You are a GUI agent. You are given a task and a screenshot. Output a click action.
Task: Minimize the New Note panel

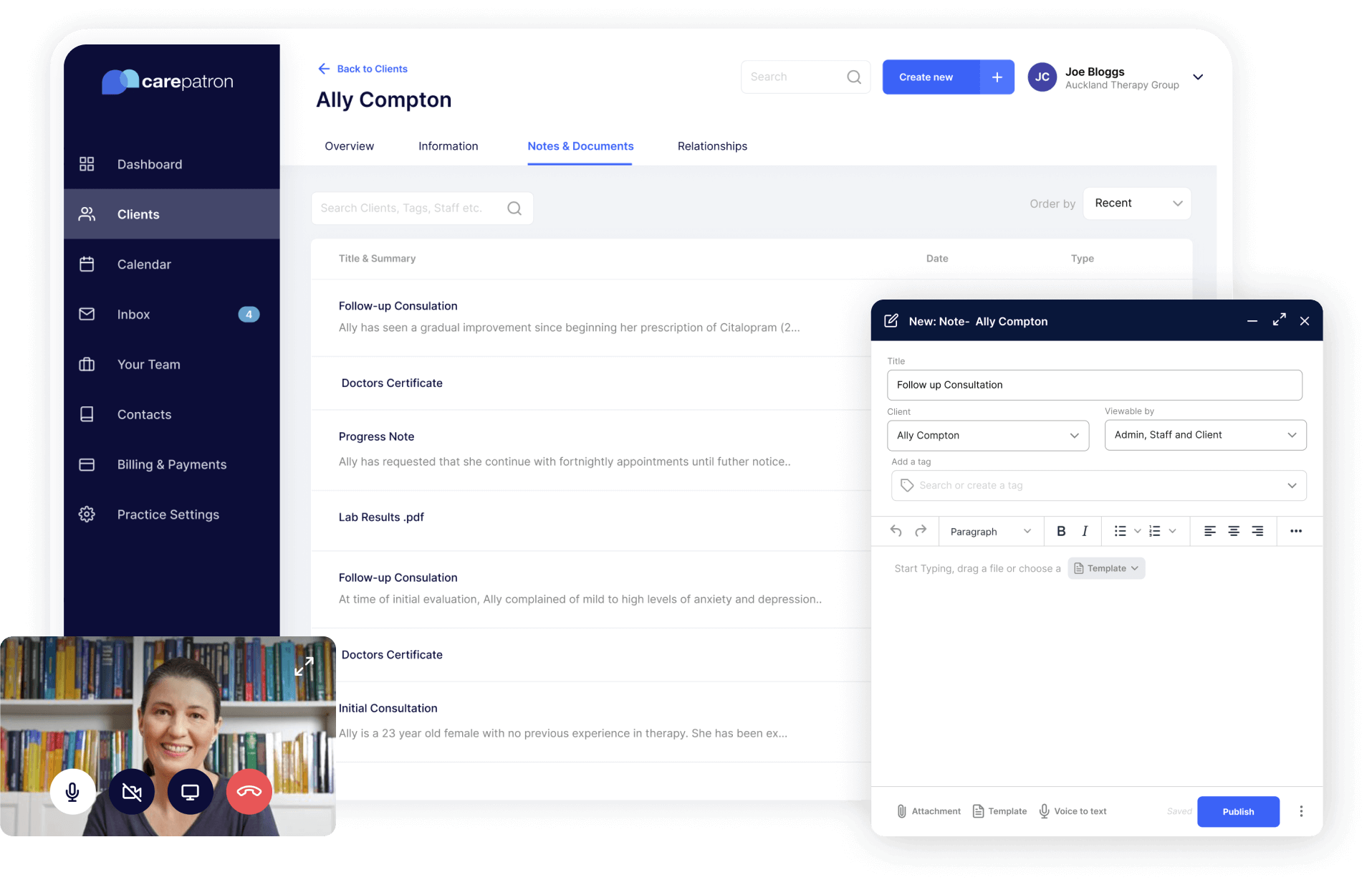point(1252,320)
